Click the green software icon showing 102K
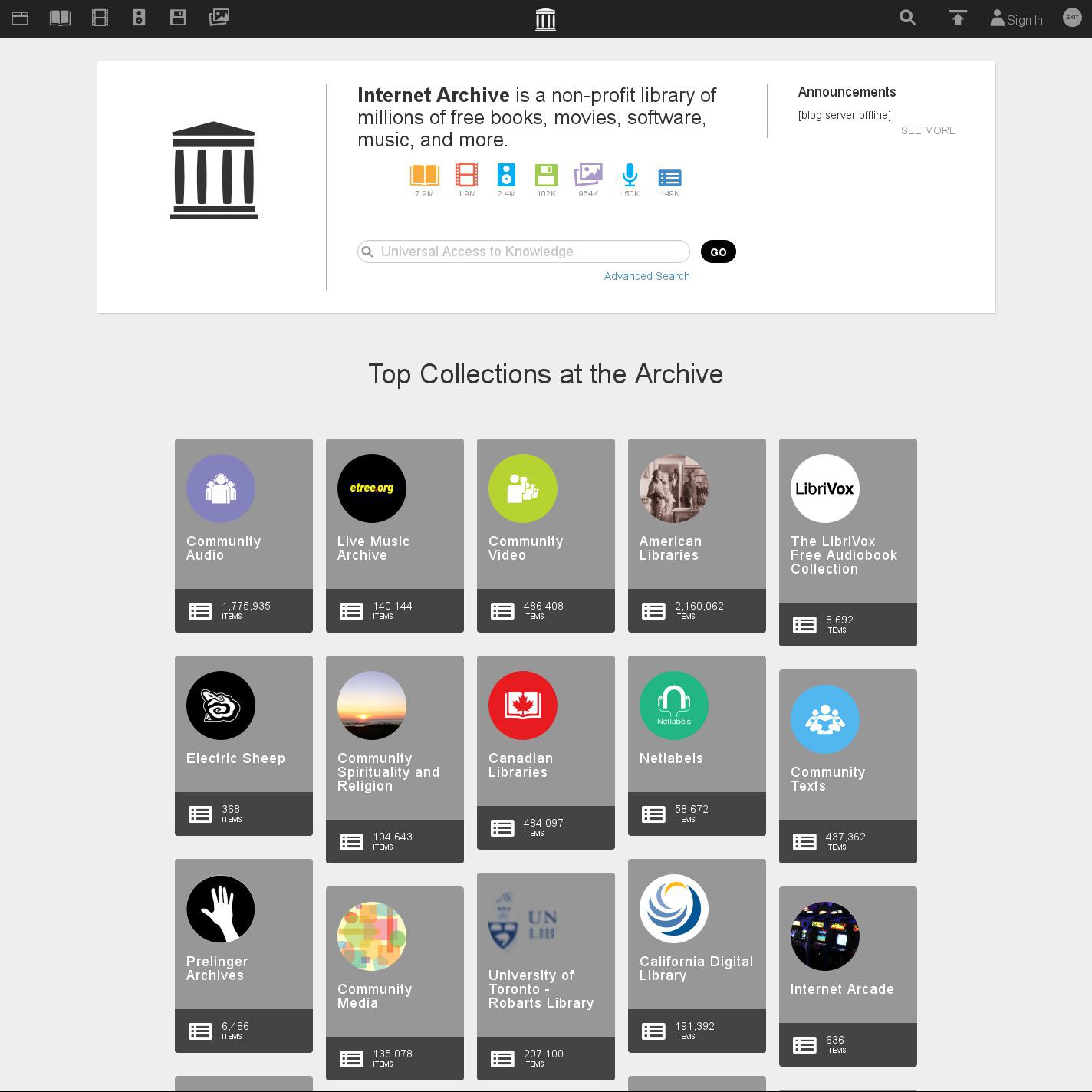The image size is (1092, 1092). pos(546,176)
